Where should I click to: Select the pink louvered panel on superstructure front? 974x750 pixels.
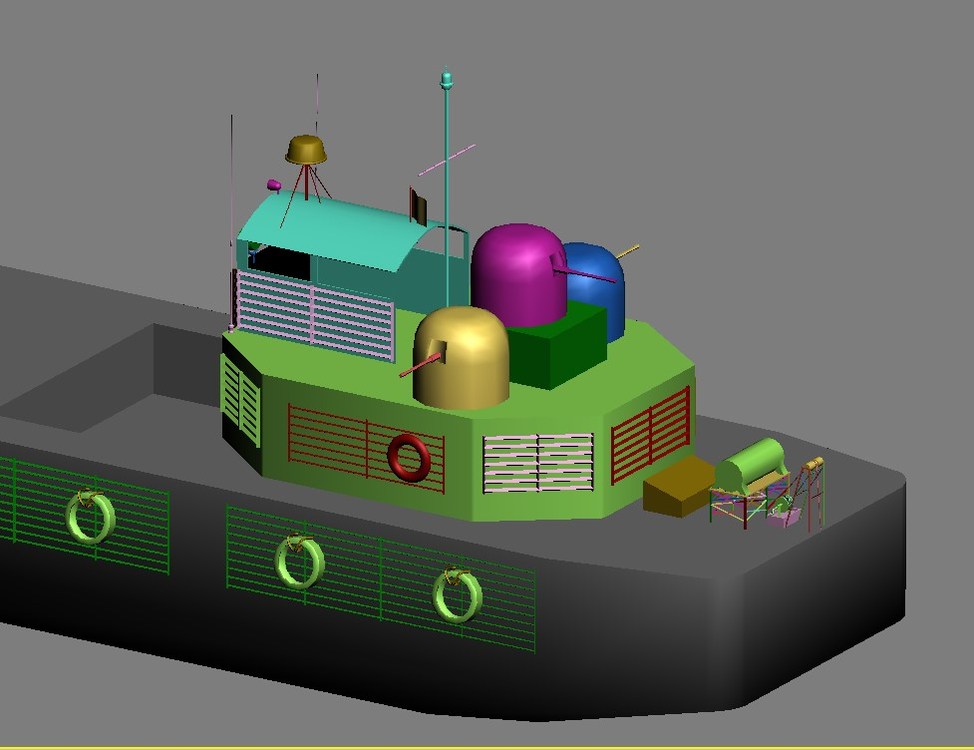[x=538, y=463]
